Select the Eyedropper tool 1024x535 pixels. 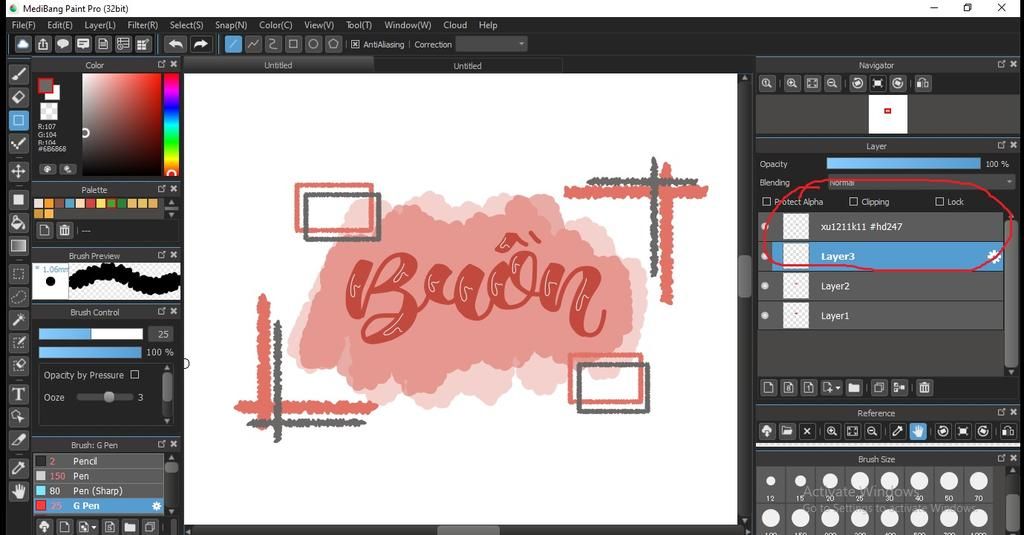click(x=18, y=468)
